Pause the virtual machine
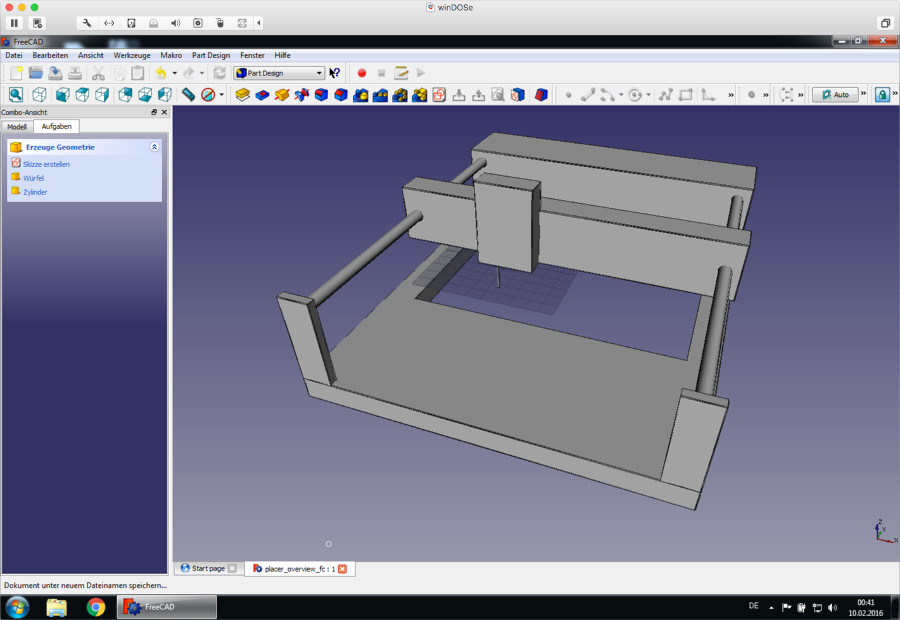900x620 pixels. point(14,23)
